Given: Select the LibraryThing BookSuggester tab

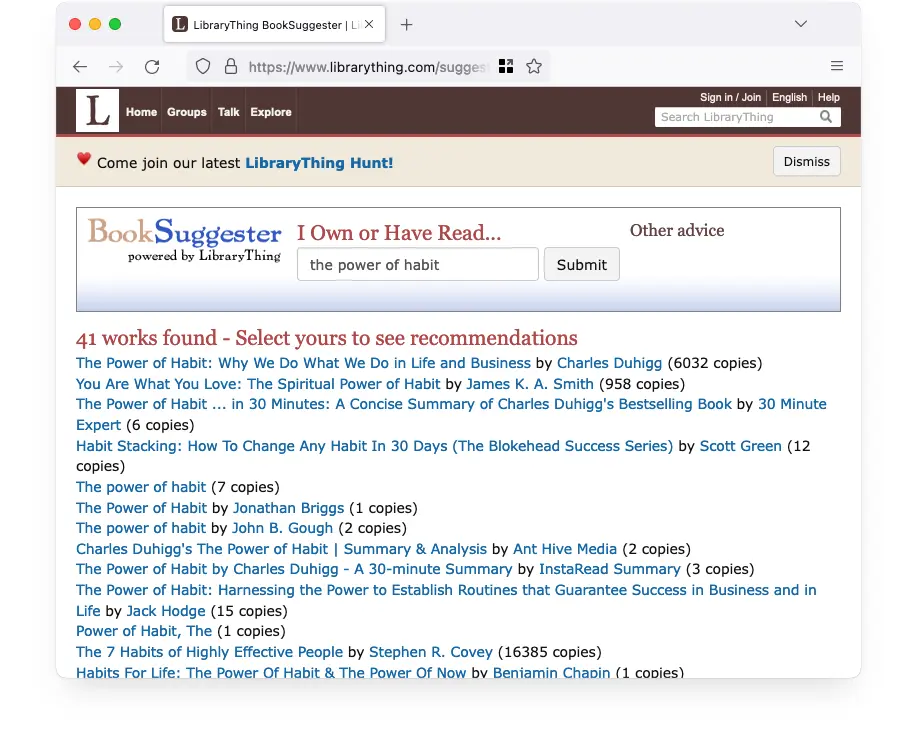Looking at the screenshot, I should click(274, 25).
